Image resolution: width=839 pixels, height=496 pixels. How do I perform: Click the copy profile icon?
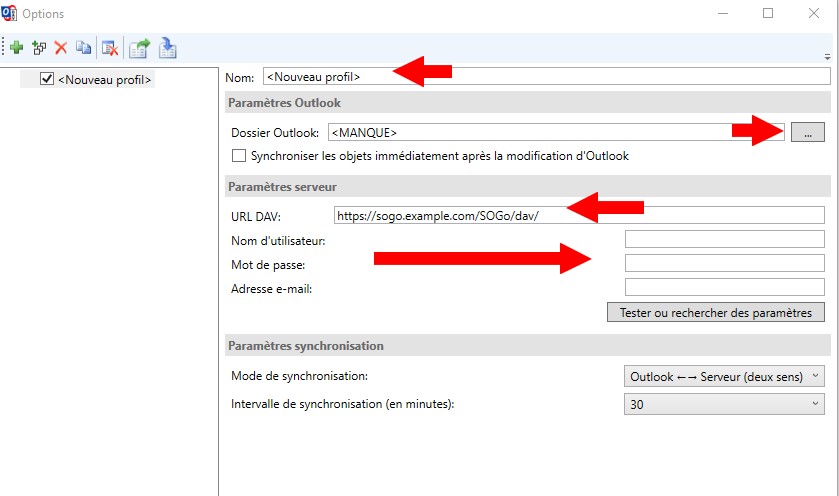click(x=83, y=47)
